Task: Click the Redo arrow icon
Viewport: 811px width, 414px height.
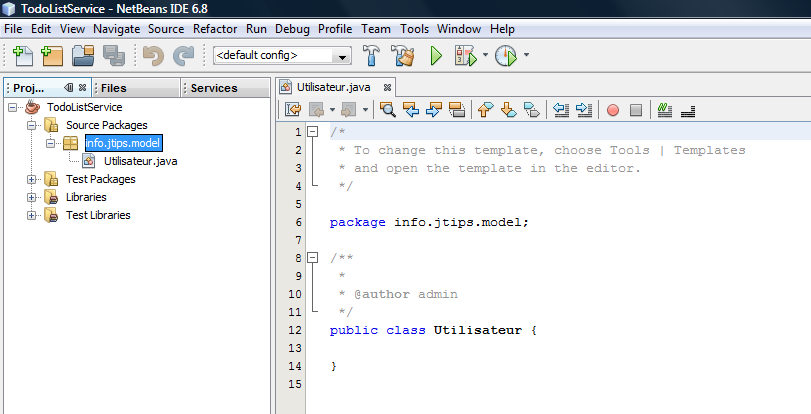Action: coord(183,55)
